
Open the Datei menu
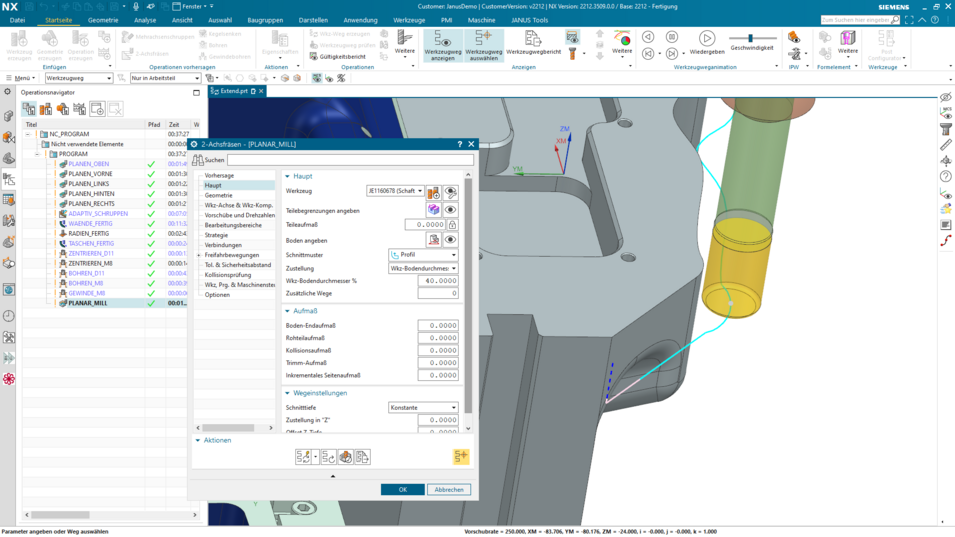17,20
